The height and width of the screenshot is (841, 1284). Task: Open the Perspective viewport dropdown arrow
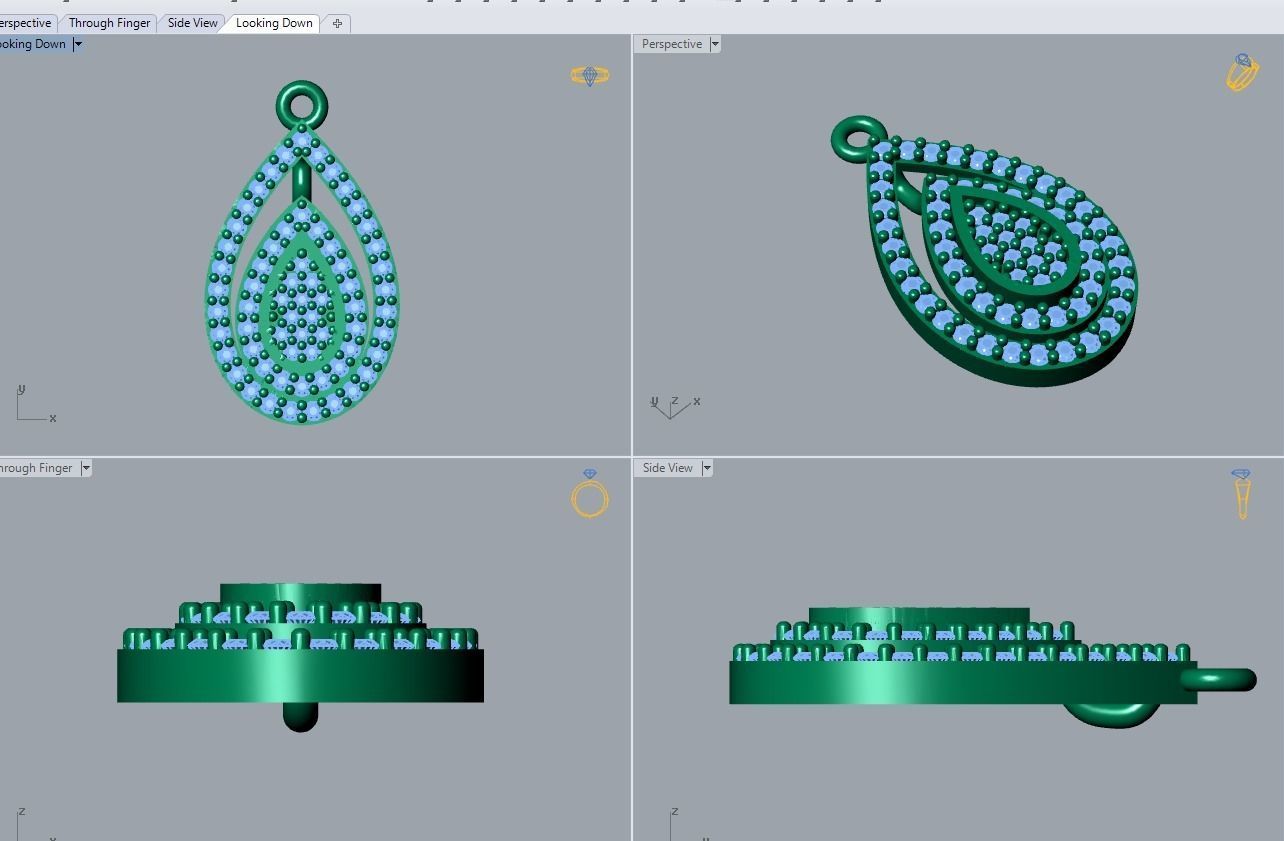[714, 44]
